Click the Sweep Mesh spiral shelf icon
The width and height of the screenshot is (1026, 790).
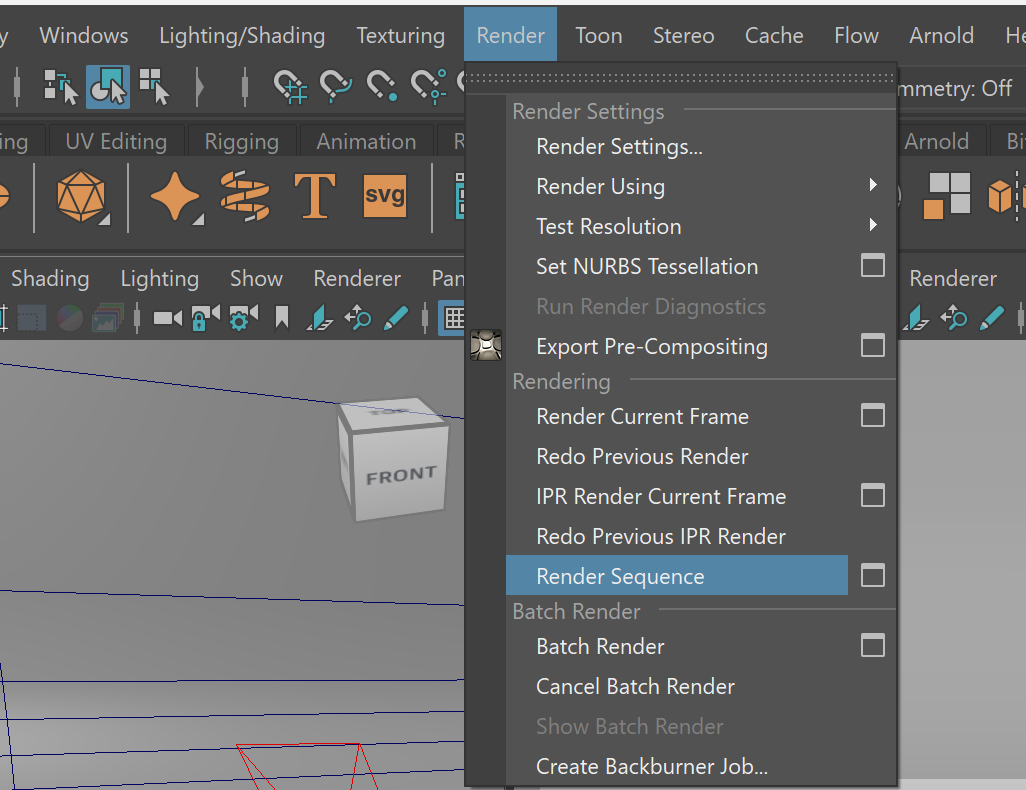(245, 195)
